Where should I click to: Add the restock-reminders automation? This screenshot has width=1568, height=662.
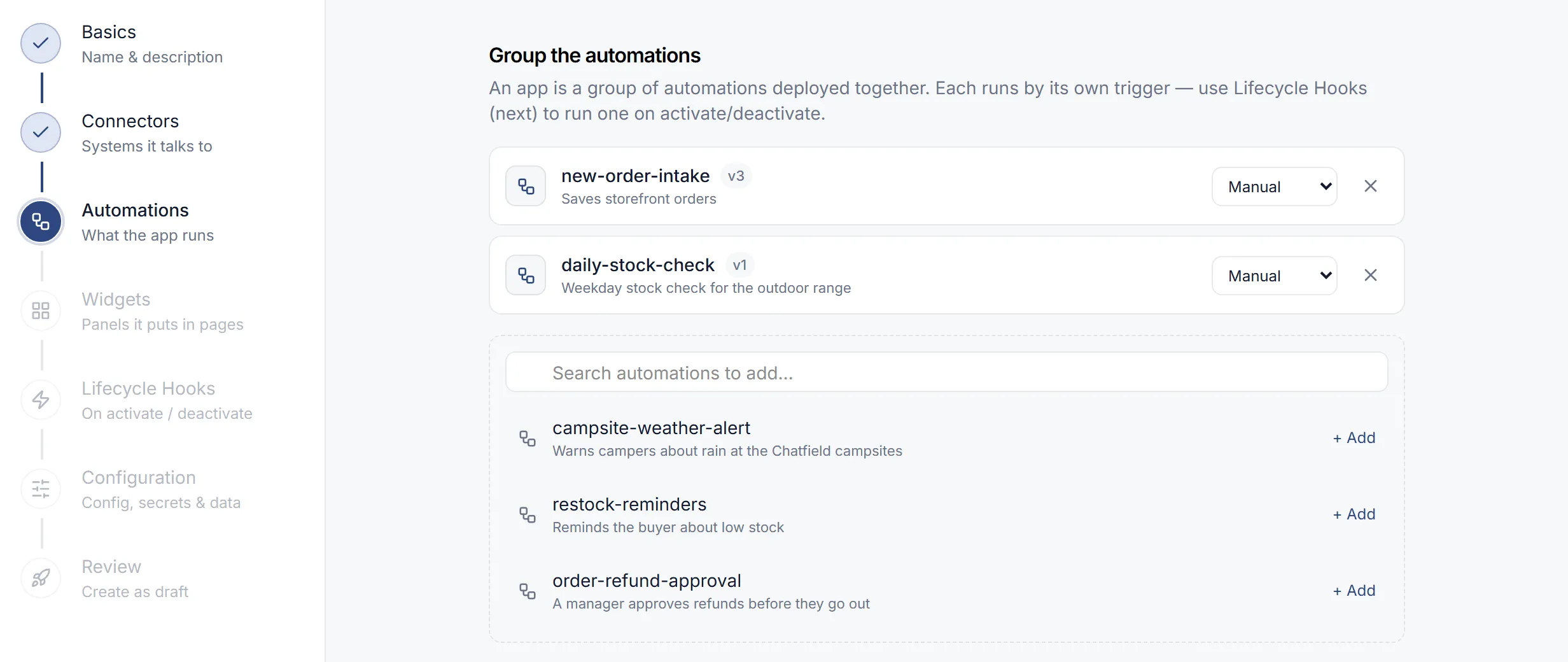click(1354, 514)
